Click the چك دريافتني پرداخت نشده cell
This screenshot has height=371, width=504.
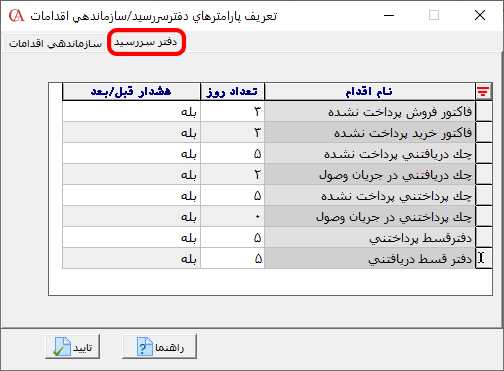coord(370,153)
